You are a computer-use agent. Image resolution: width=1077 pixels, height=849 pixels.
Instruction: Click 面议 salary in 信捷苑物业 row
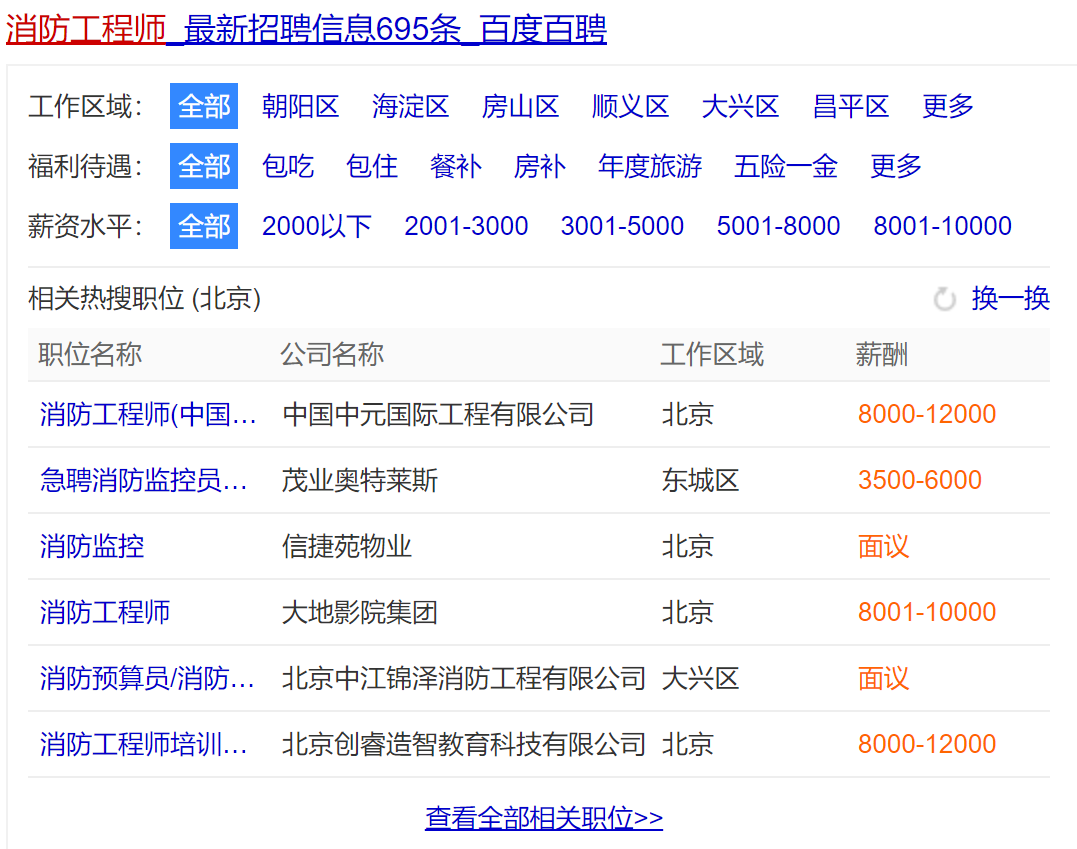click(883, 546)
